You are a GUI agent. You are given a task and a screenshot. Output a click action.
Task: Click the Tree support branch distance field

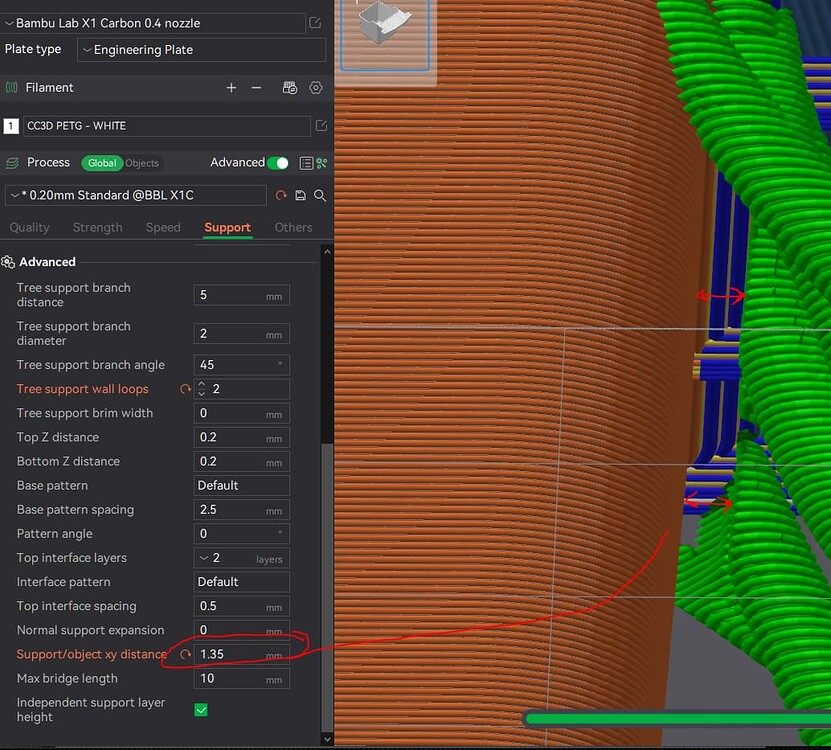242,295
